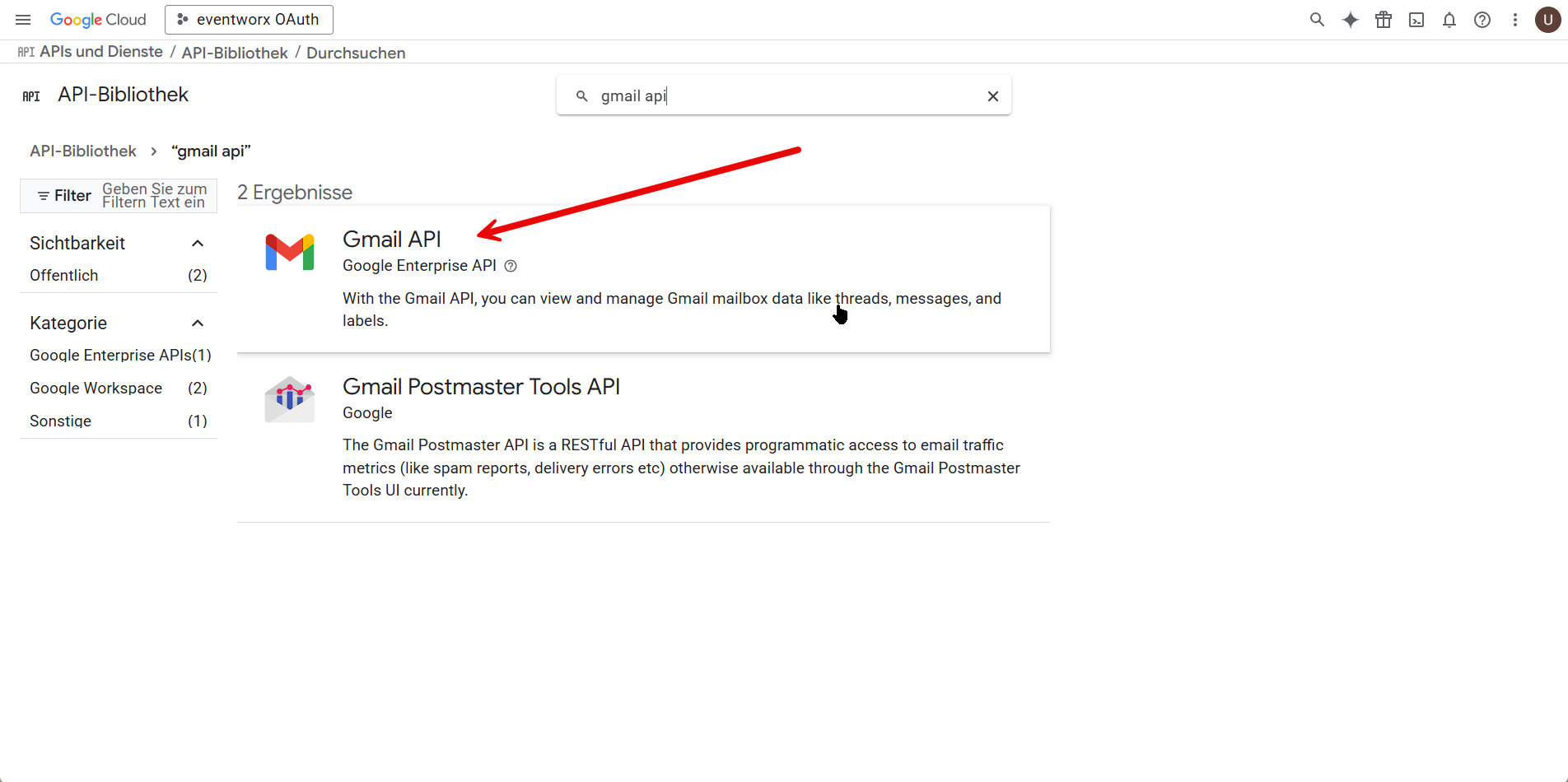1568x782 pixels.
Task: Click the “gmail api” breadcrumb text
Action: click(211, 151)
